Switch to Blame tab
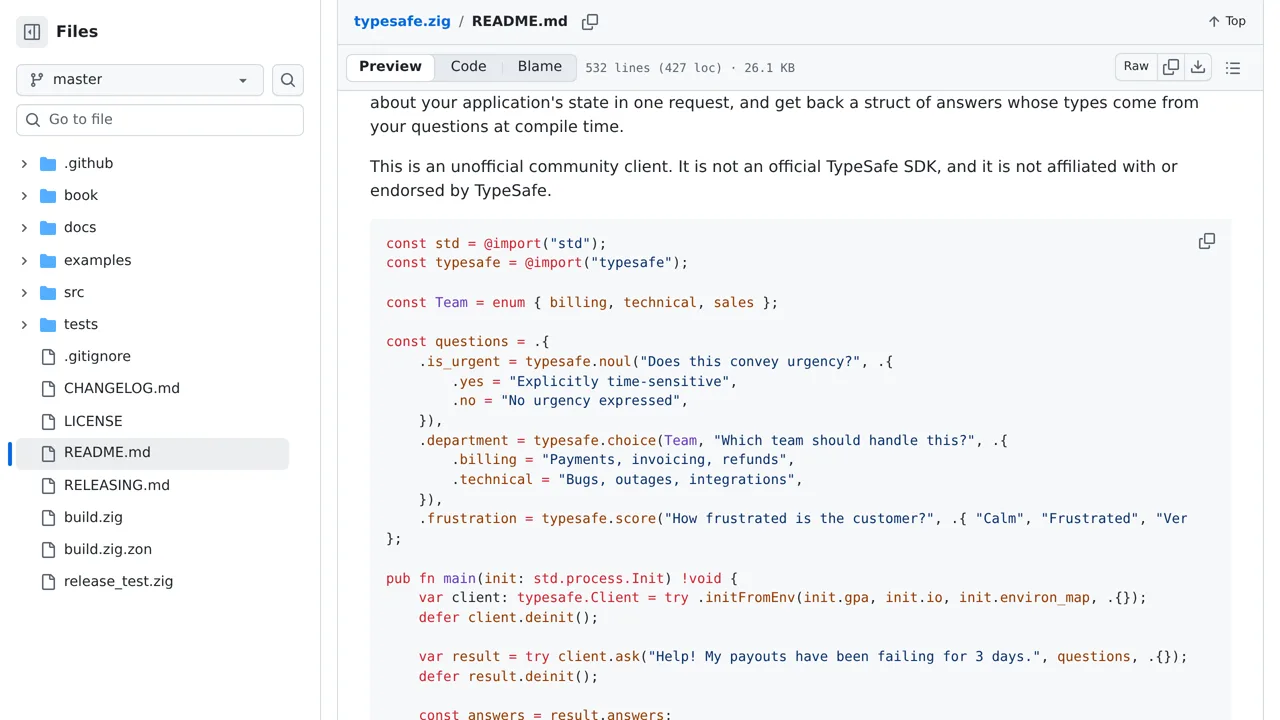Screen dimensions: 1280x720 click(x=540, y=67)
